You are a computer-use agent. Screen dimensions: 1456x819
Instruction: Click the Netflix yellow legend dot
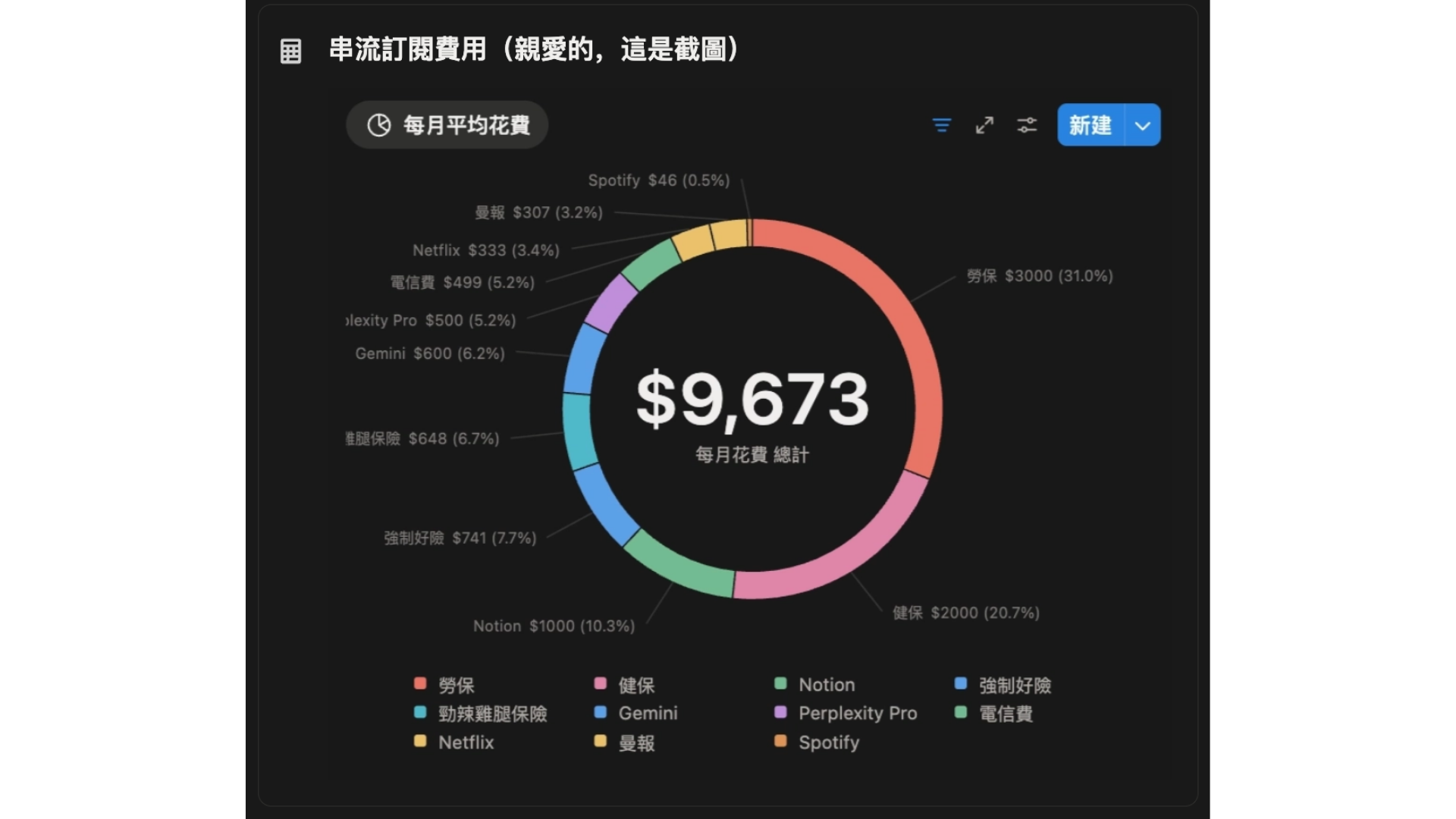[420, 741]
